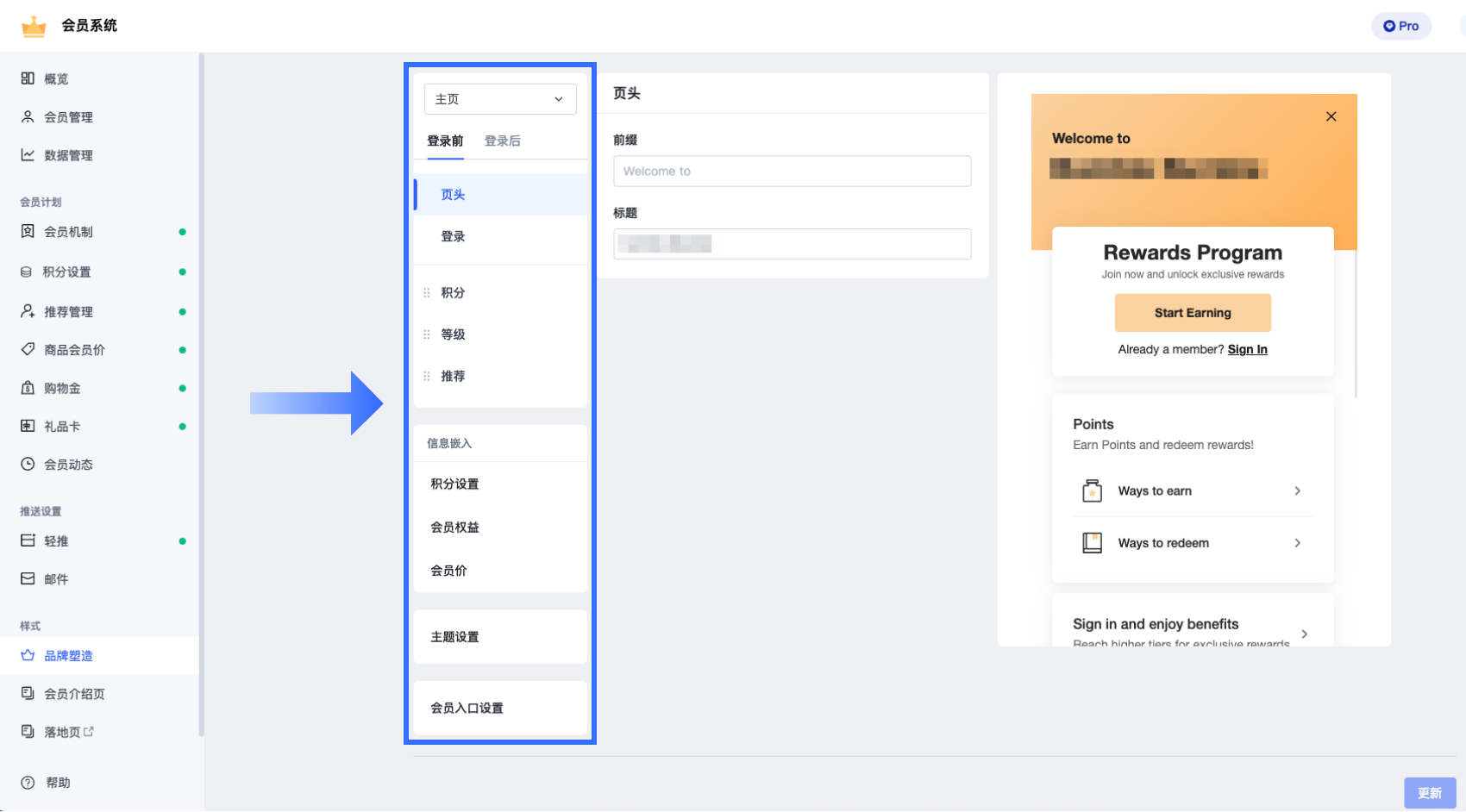This screenshot has height=812, width=1466.
Task: Open 主题设置 panel item
Action: coord(501,637)
